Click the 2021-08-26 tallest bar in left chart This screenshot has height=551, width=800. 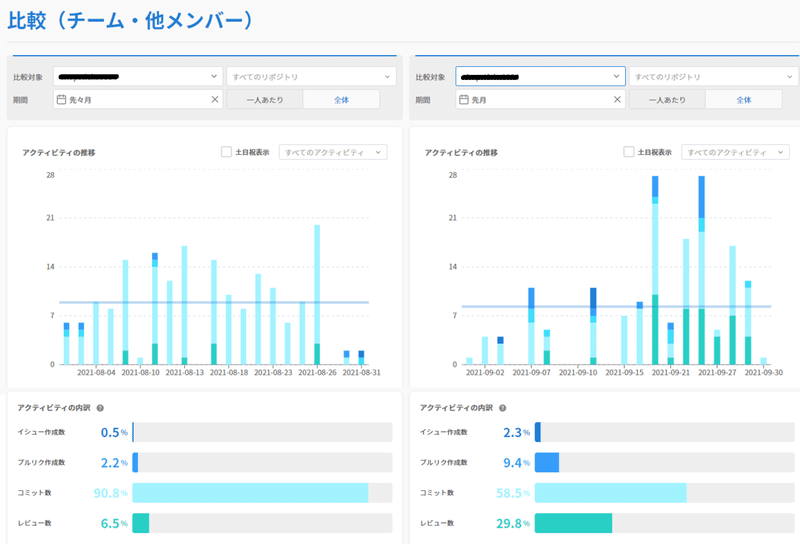(x=317, y=294)
